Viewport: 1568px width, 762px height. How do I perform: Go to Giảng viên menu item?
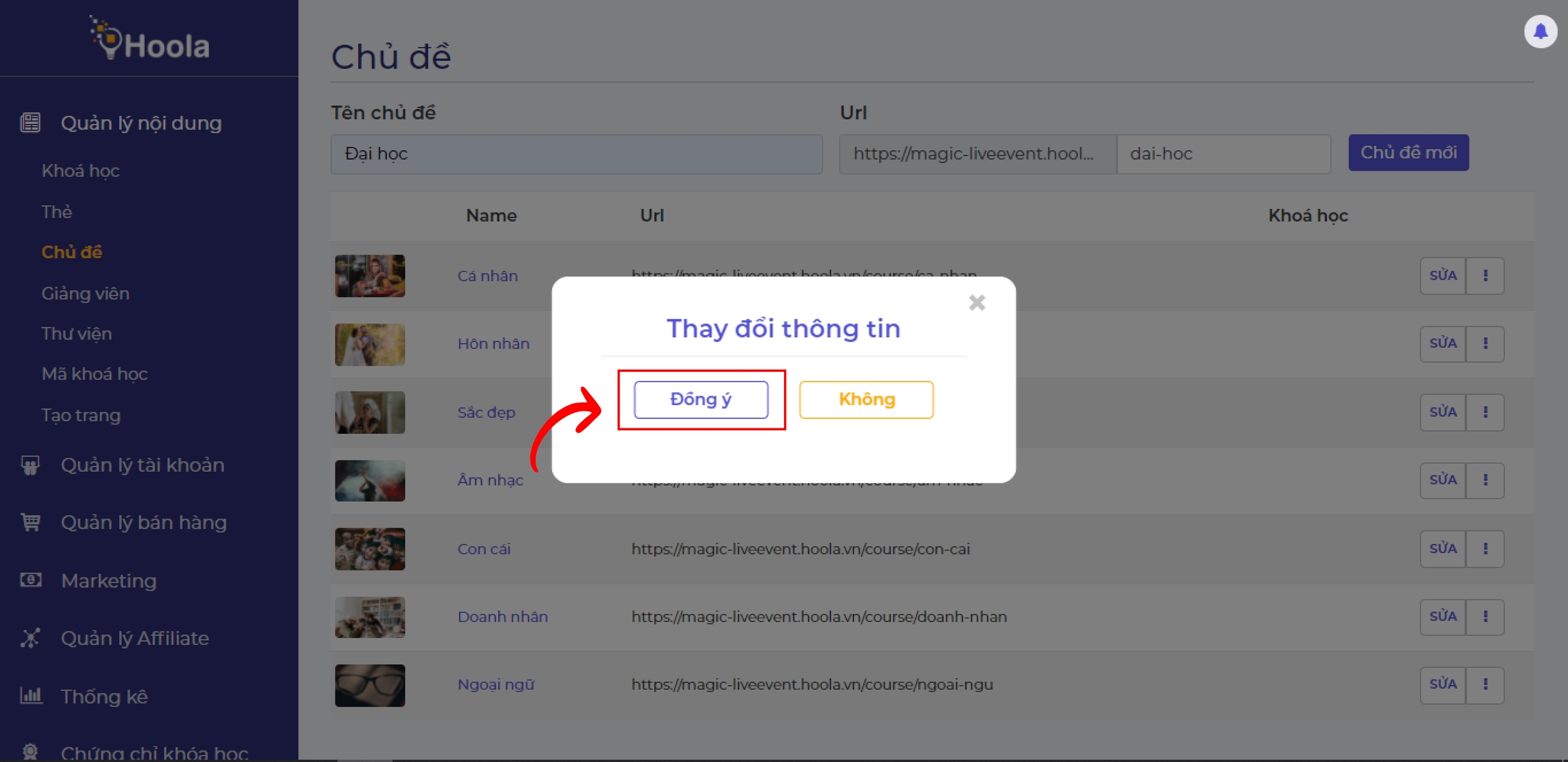85,293
